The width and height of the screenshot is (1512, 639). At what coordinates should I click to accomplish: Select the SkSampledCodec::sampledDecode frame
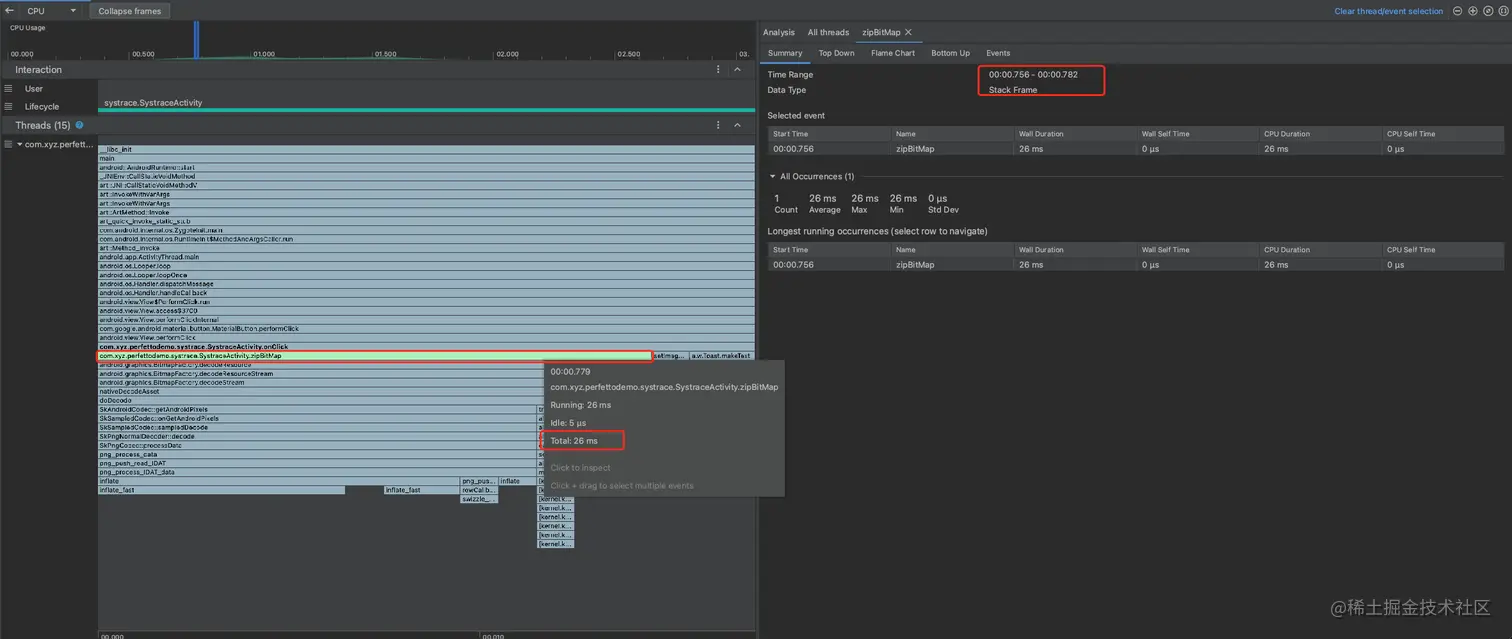tap(317, 428)
